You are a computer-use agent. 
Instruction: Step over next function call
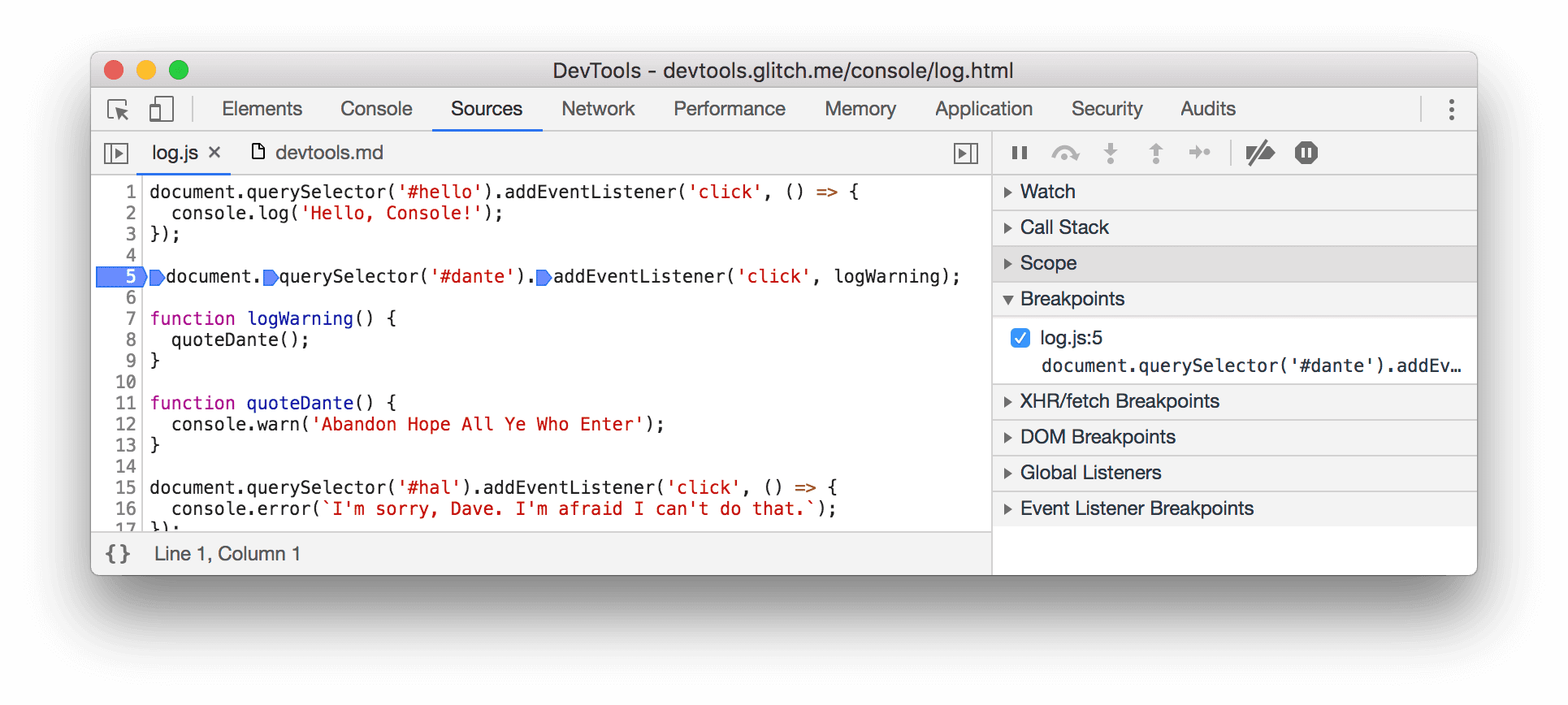[x=1064, y=153]
